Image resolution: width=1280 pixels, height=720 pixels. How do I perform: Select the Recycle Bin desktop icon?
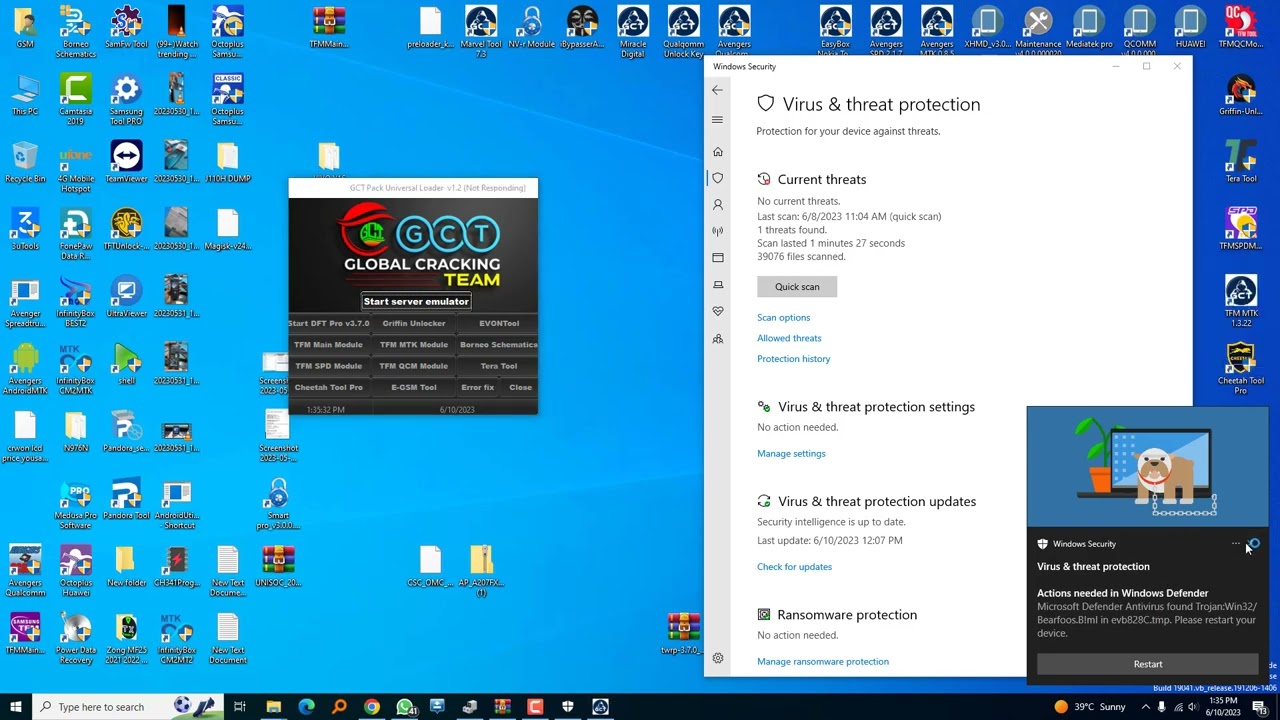25,162
